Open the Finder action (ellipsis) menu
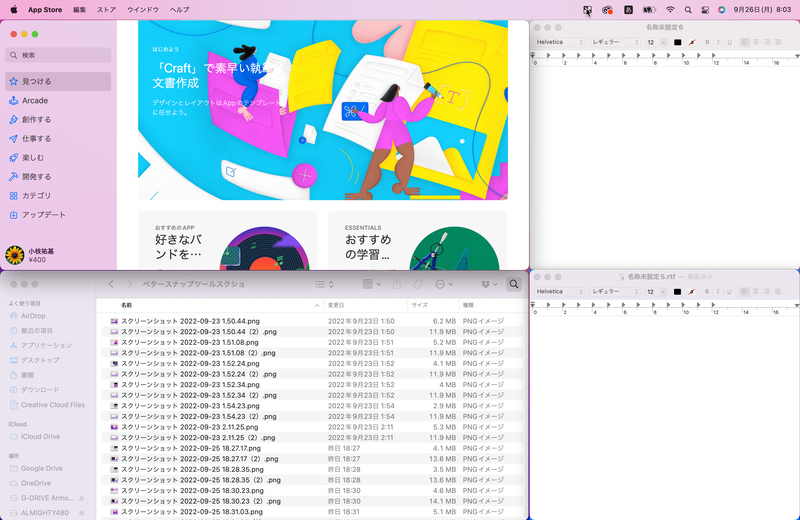Image resolution: width=800 pixels, height=520 pixels. (x=444, y=284)
